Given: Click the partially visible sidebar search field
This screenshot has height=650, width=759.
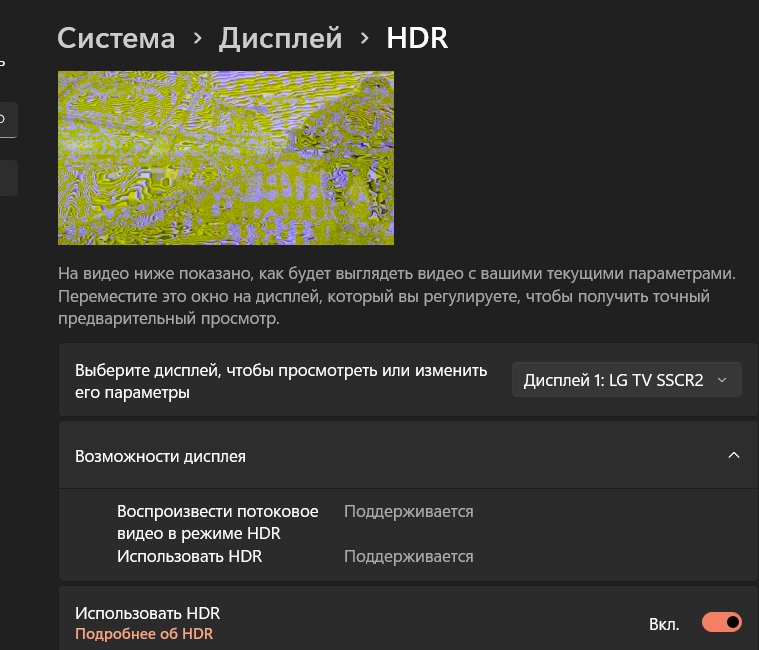Looking at the screenshot, I should [x=8, y=119].
